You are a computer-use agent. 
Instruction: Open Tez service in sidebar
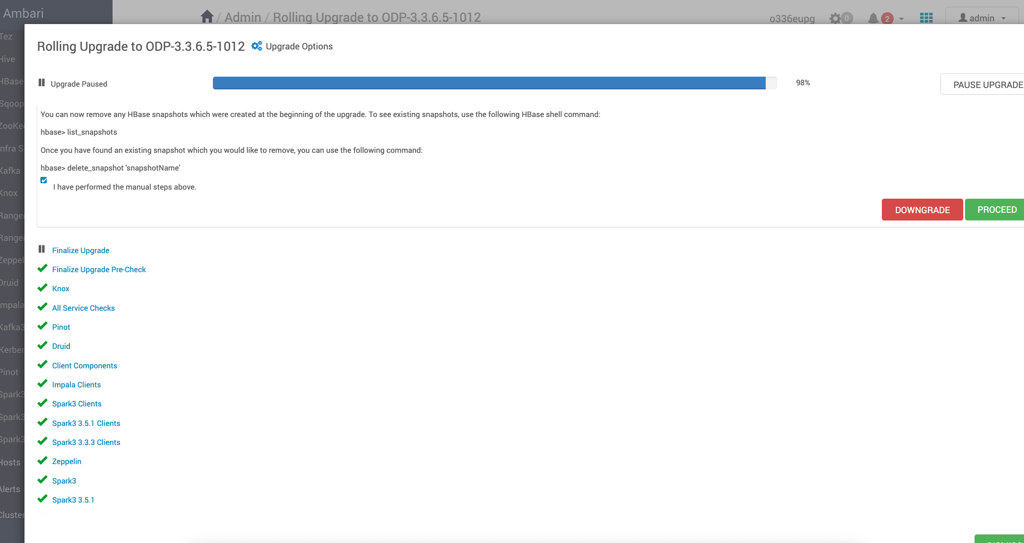tap(7, 36)
